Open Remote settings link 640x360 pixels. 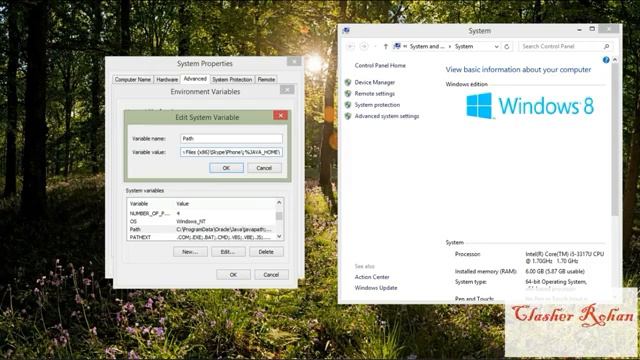click(x=375, y=93)
